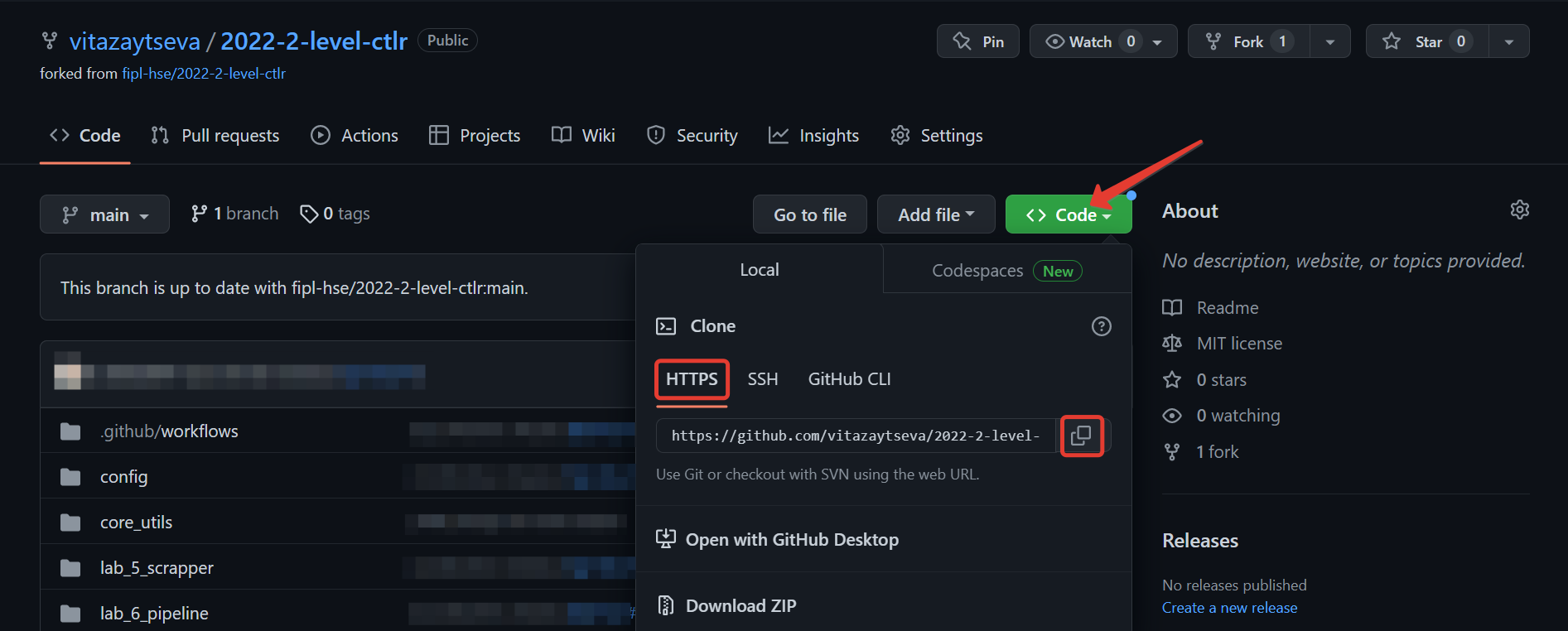The image size is (1568, 631).
Task: Click the .github/workflows folder icon
Action: pos(70,431)
